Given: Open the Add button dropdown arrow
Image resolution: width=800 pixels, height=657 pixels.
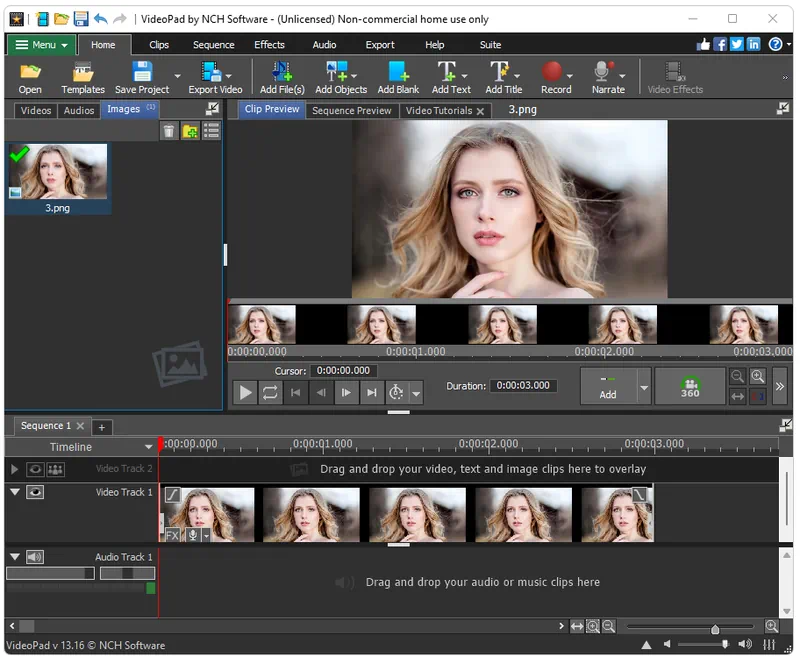Looking at the screenshot, I should (644, 387).
